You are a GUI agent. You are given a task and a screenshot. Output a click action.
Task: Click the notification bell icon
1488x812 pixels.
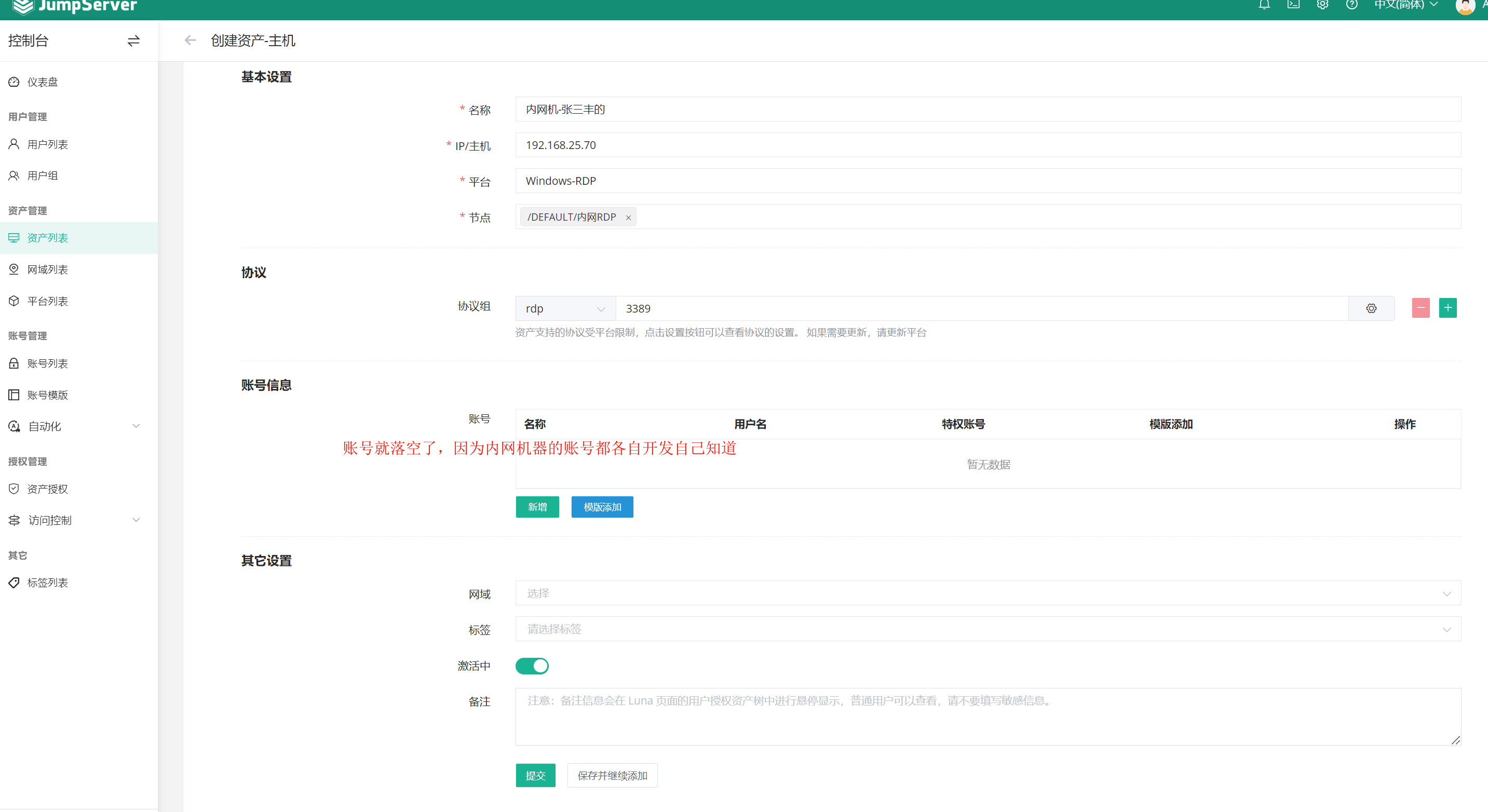[1264, 5]
